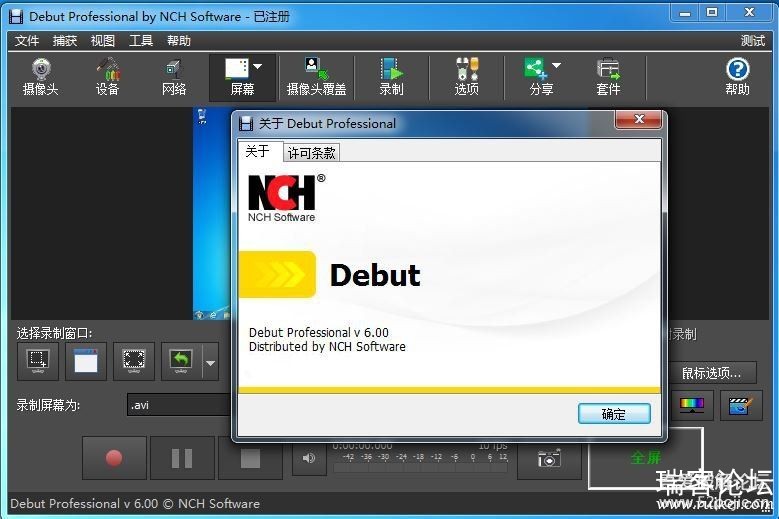Open the options (选项) toolbar icon
This screenshot has height=519, width=779.
pos(467,77)
